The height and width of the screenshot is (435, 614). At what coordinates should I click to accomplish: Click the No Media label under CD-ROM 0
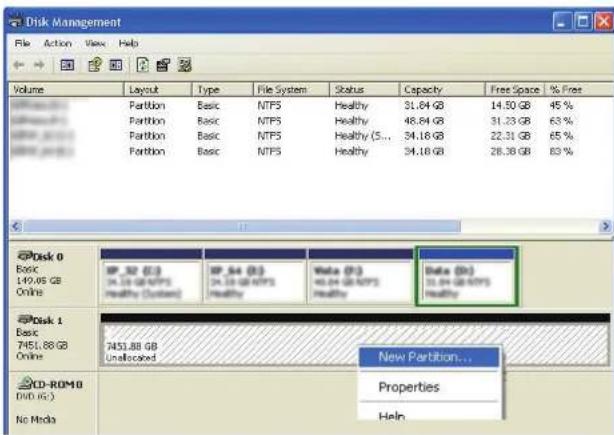pos(36,420)
